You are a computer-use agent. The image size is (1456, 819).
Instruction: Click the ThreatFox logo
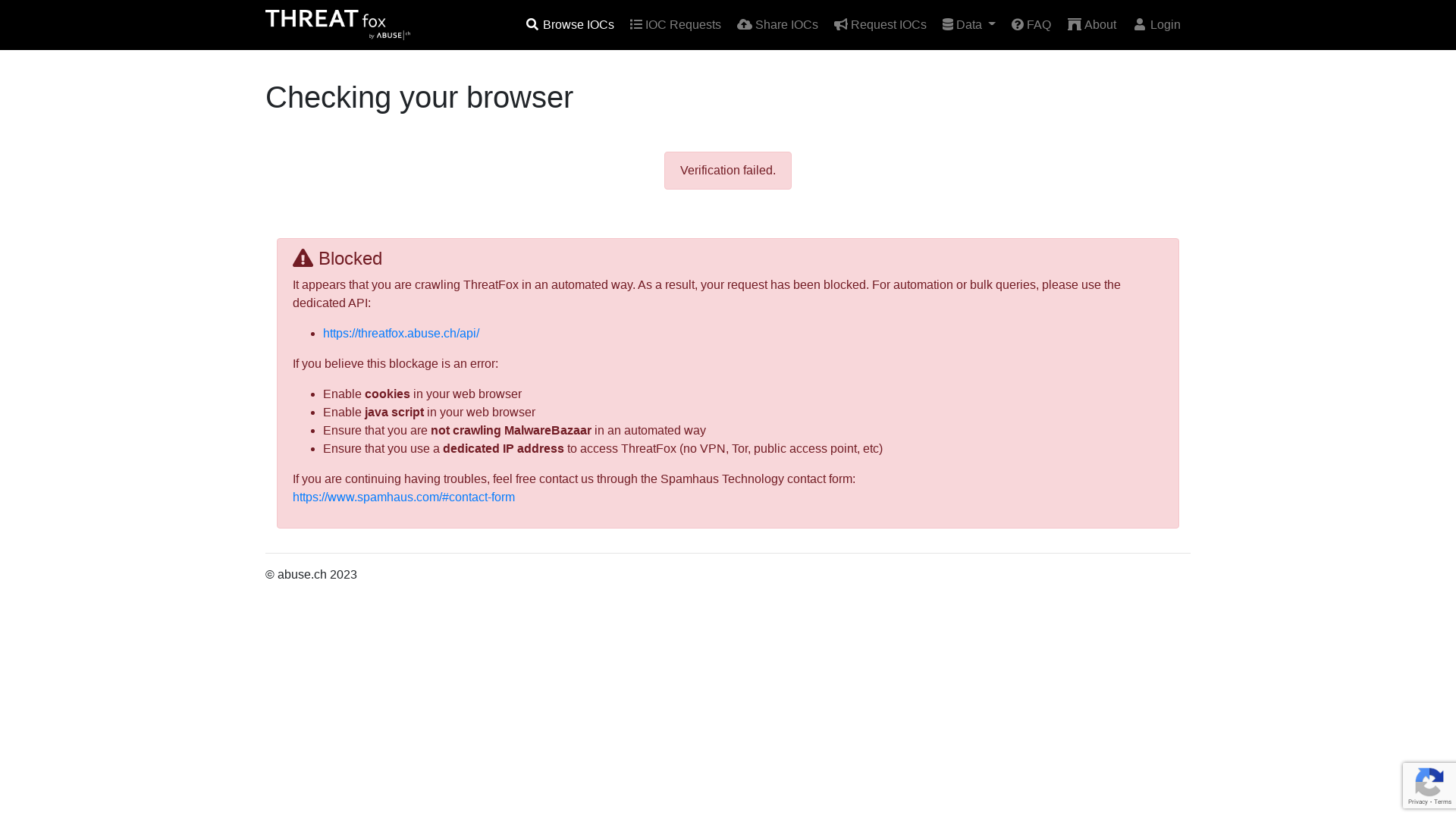pyautogui.click(x=338, y=24)
